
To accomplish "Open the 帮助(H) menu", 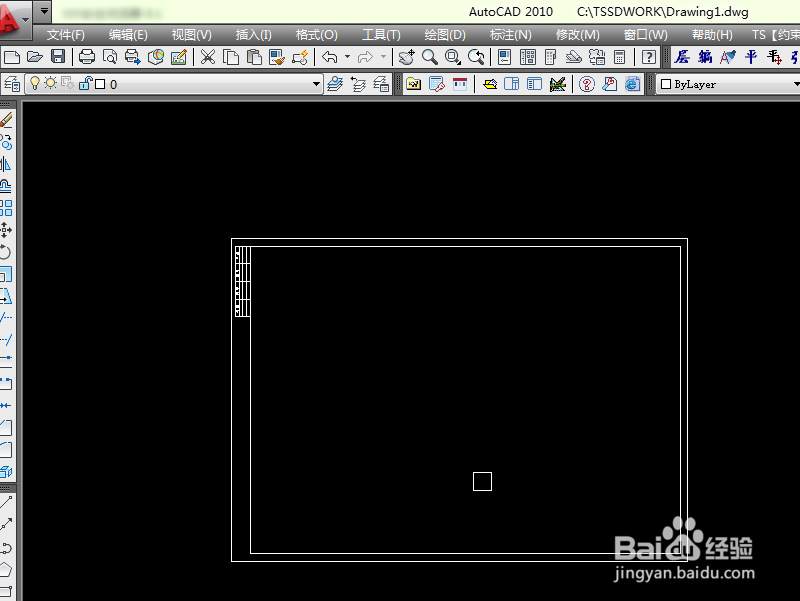I will coord(712,35).
